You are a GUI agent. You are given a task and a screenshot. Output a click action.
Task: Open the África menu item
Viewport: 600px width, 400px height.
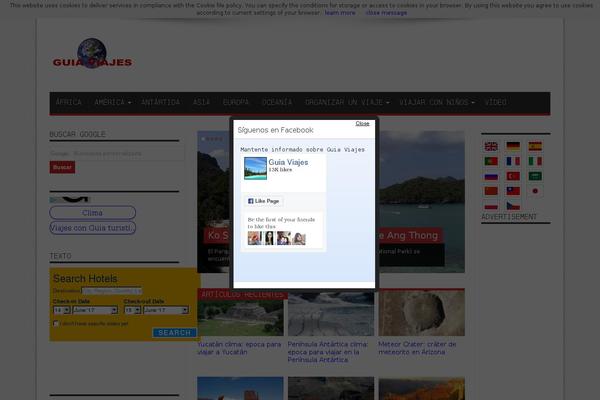tap(68, 102)
